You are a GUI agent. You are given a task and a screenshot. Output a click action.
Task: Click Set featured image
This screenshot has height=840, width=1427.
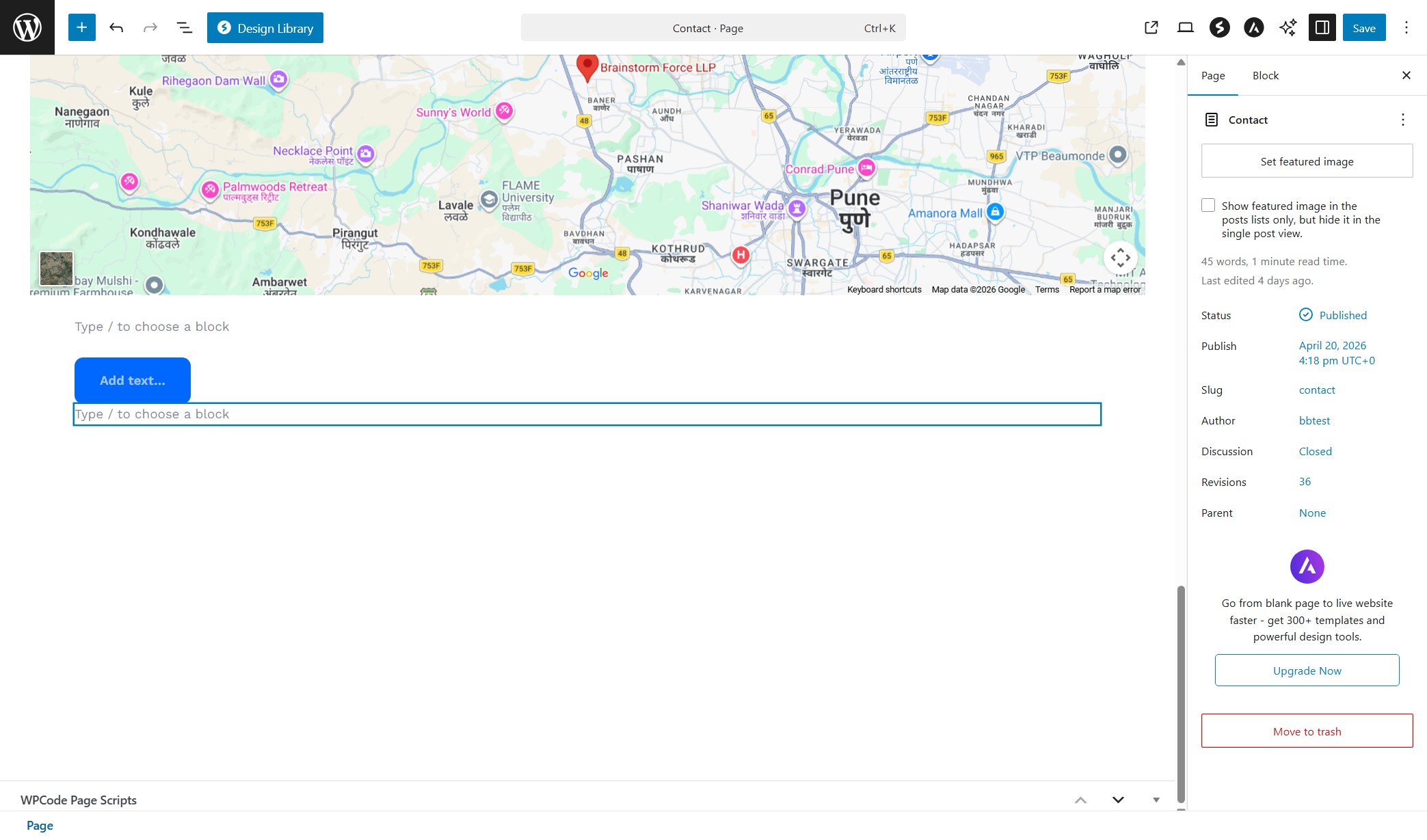[x=1307, y=161]
